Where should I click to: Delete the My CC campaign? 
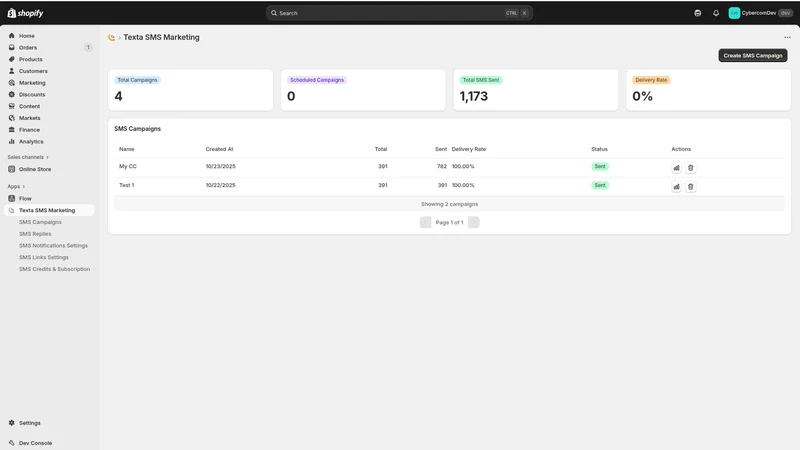click(690, 168)
